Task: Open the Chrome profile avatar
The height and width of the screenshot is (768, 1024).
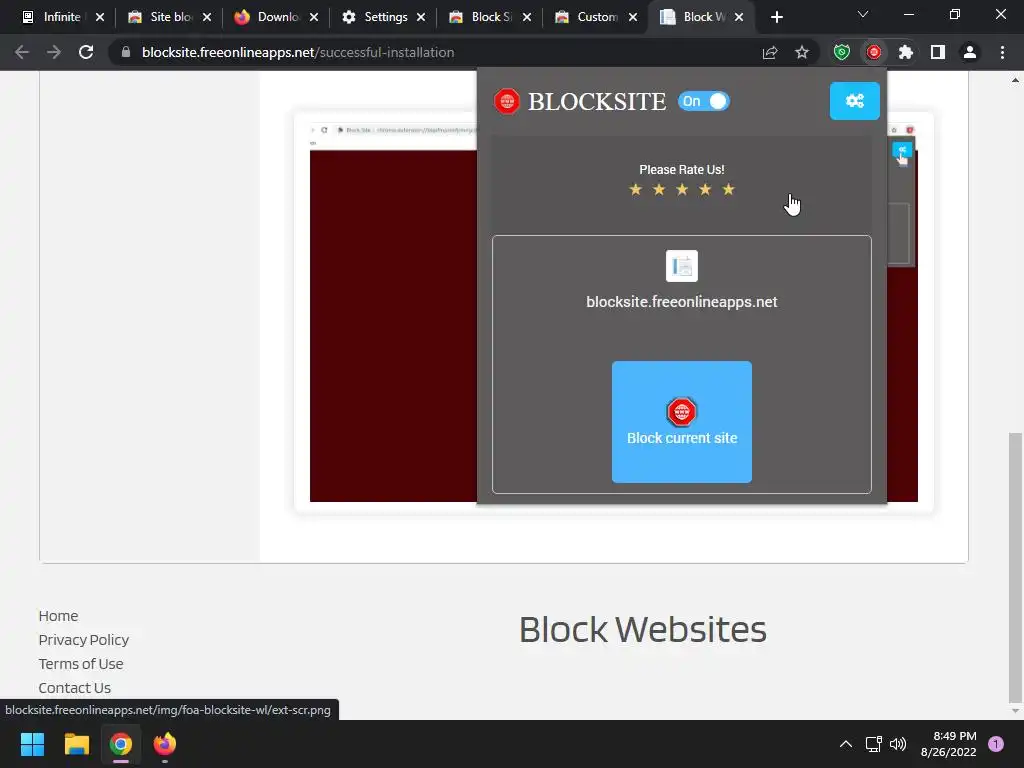Action: [x=970, y=52]
